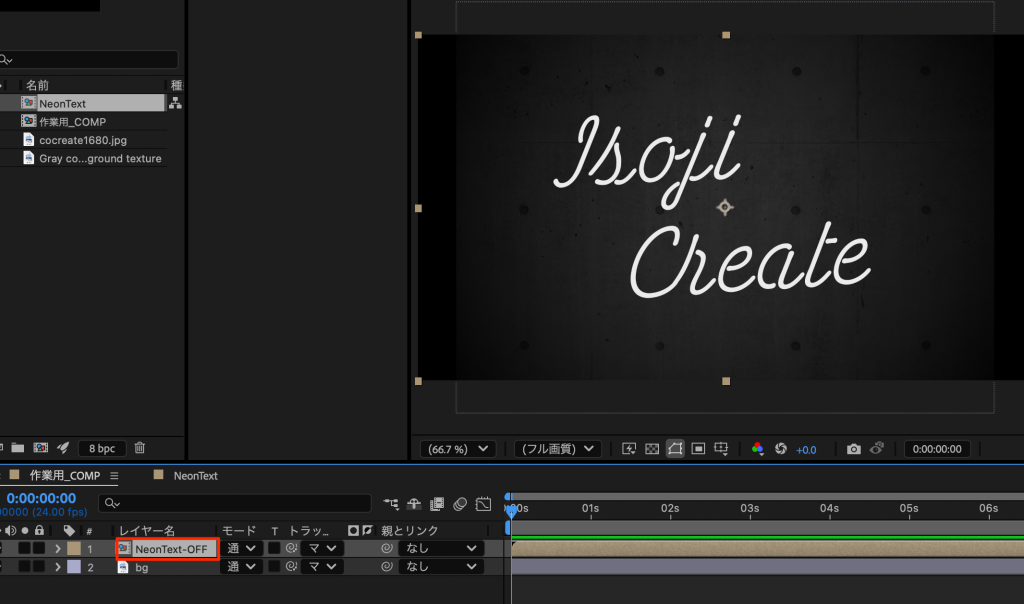Open the graph editor icon in timeline

pyautogui.click(x=484, y=503)
